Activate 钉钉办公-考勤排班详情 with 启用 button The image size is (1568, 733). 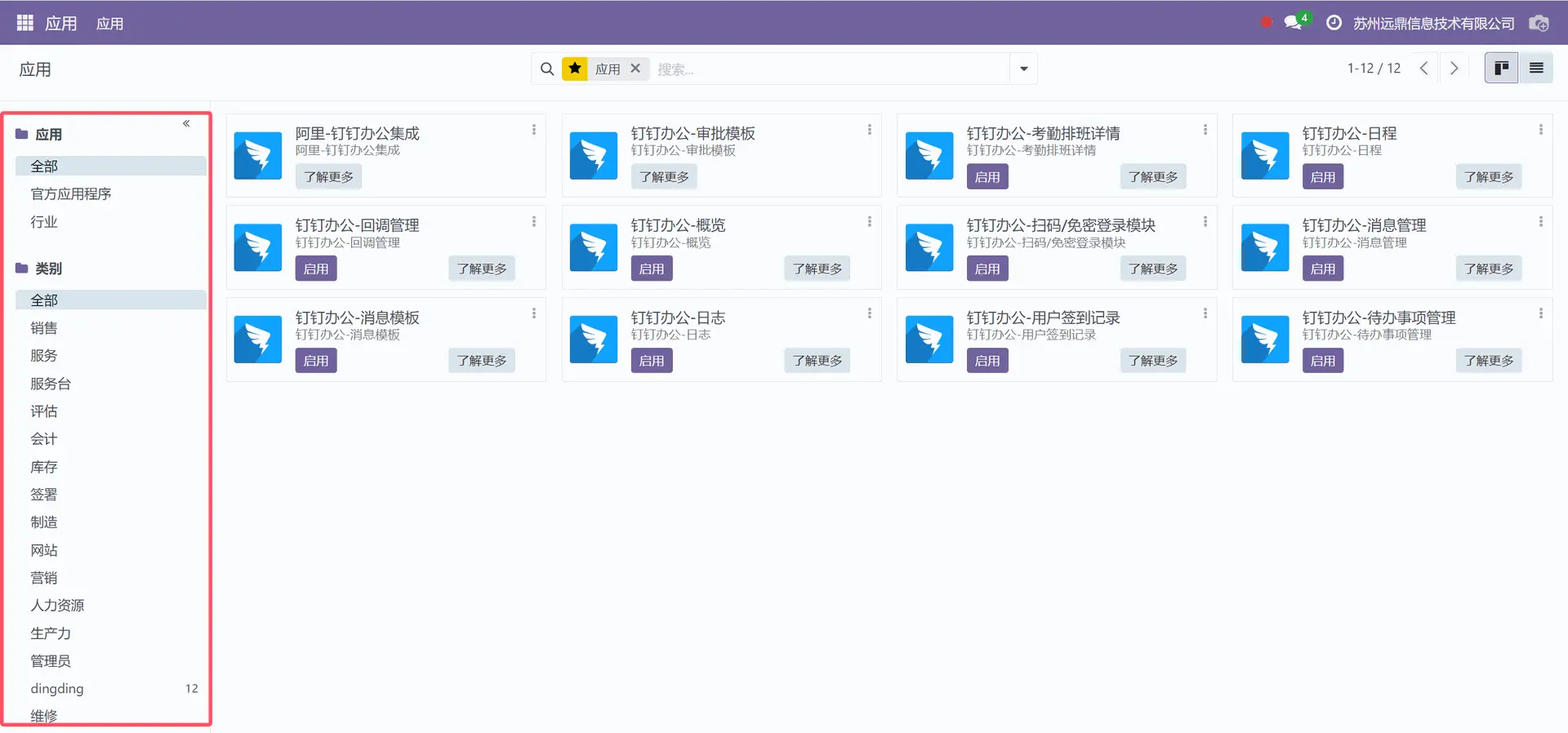(987, 177)
